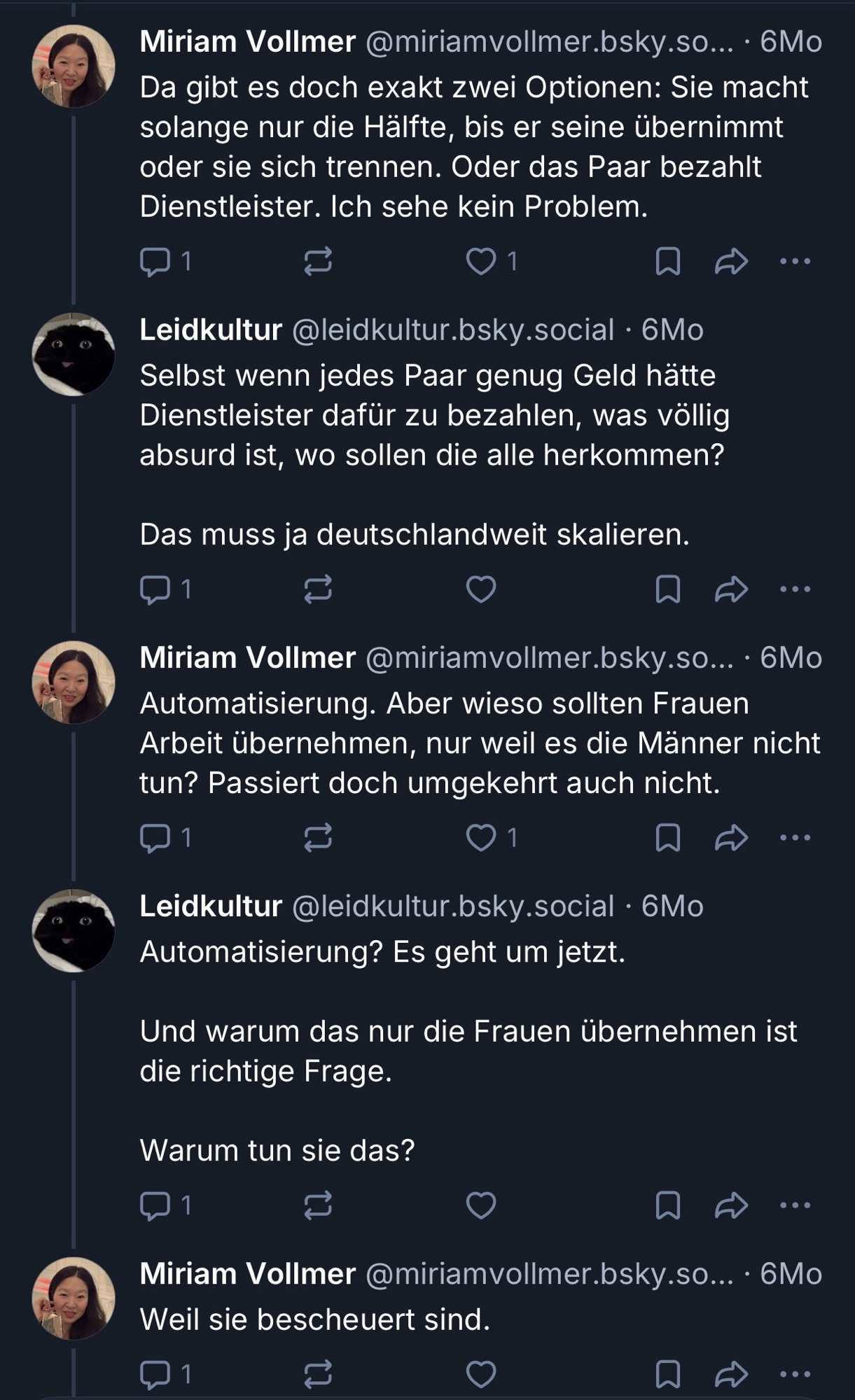Open Leidkultur's black cat avatar on 'Automatisierung?' post
Screen dimensions: 855x1400
point(74,930)
